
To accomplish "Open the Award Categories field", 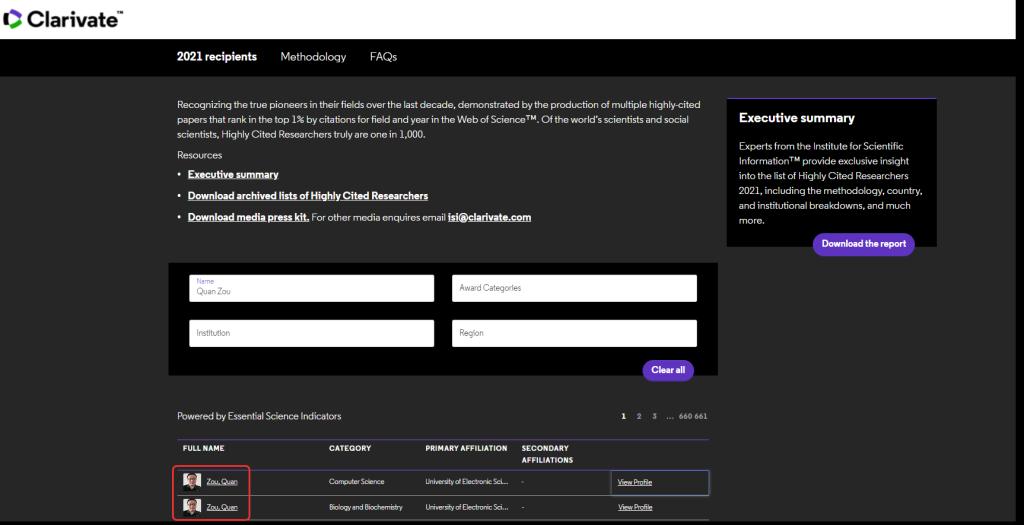I will [574, 288].
